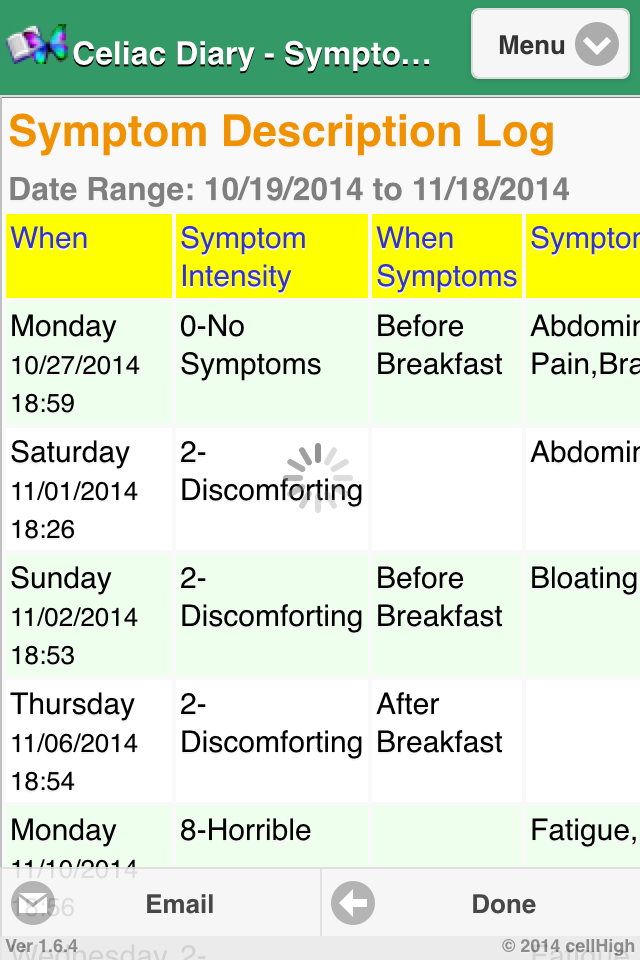The width and height of the screenshot is (640, 960).
Task: Click the "Bloating" symptom cell
Action: (584, 578)
